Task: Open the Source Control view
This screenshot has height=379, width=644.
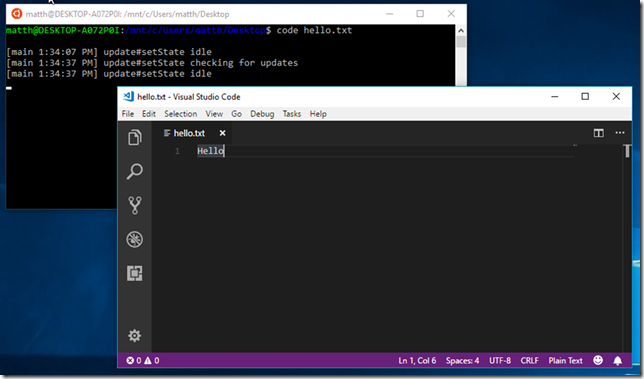Action: [x=135, y=205]
